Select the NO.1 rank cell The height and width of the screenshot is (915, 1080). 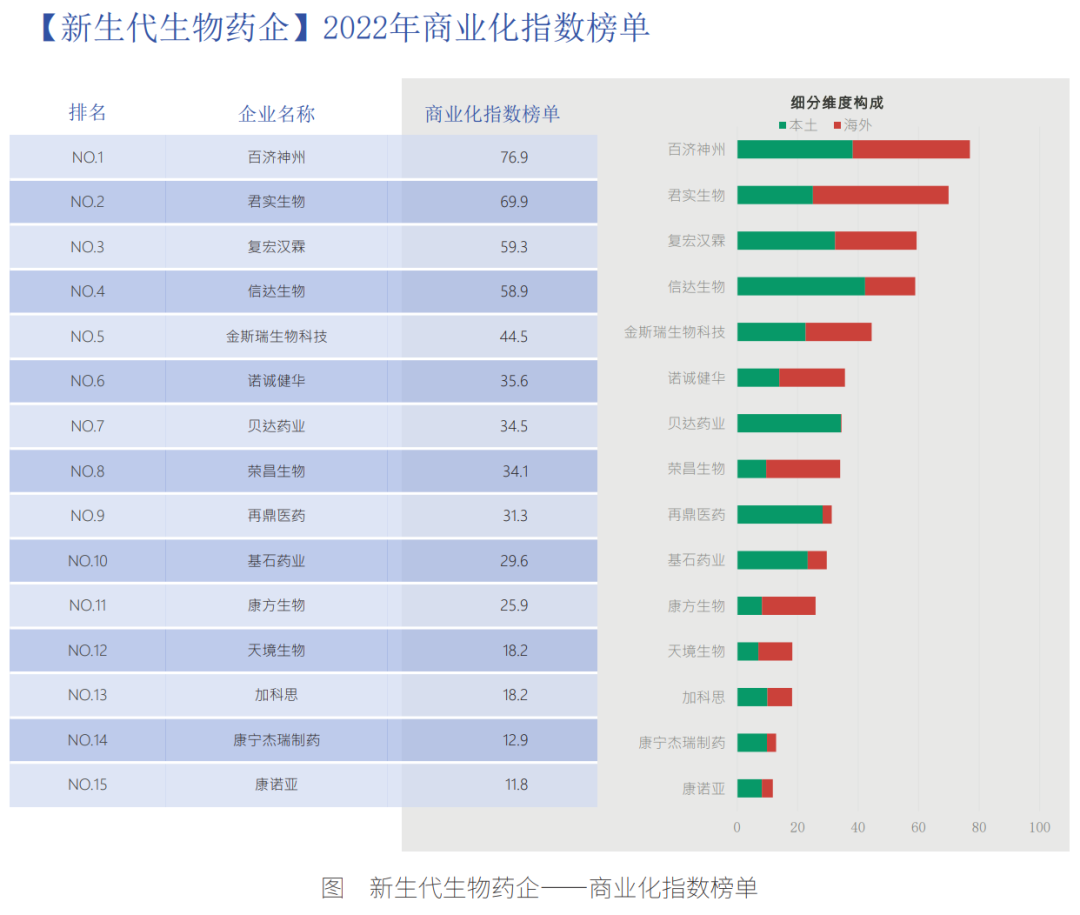[87, 157]
